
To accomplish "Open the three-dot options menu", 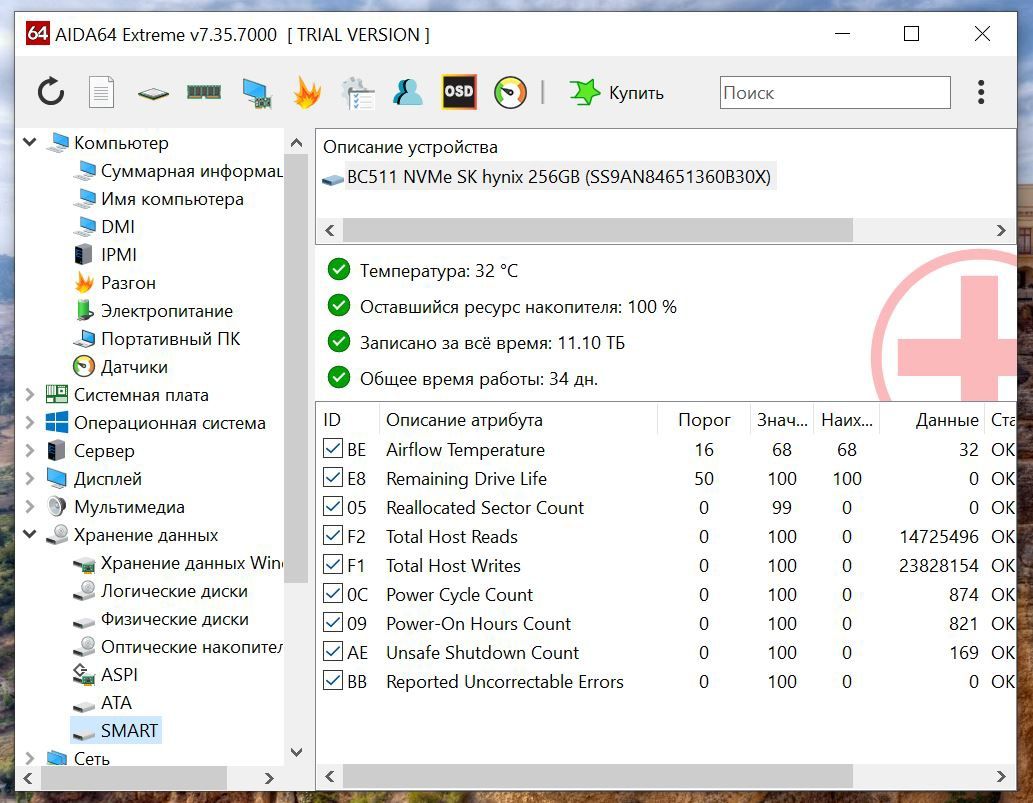I will [981, 92].
